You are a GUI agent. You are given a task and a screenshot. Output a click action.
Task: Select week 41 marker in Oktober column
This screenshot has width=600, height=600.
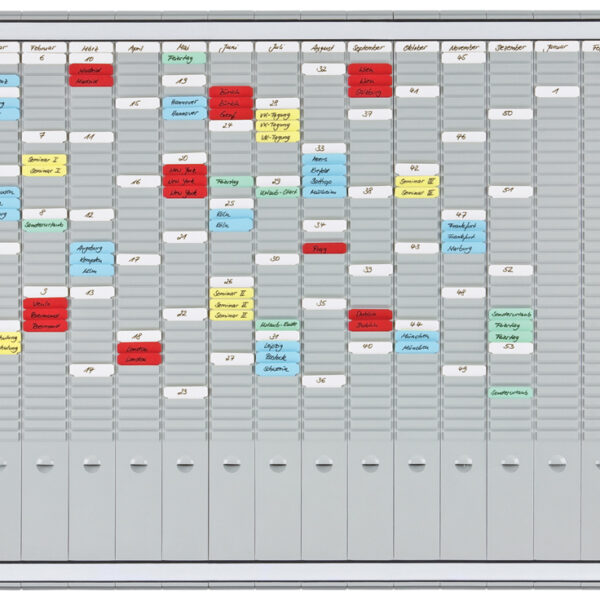[417, 91]
